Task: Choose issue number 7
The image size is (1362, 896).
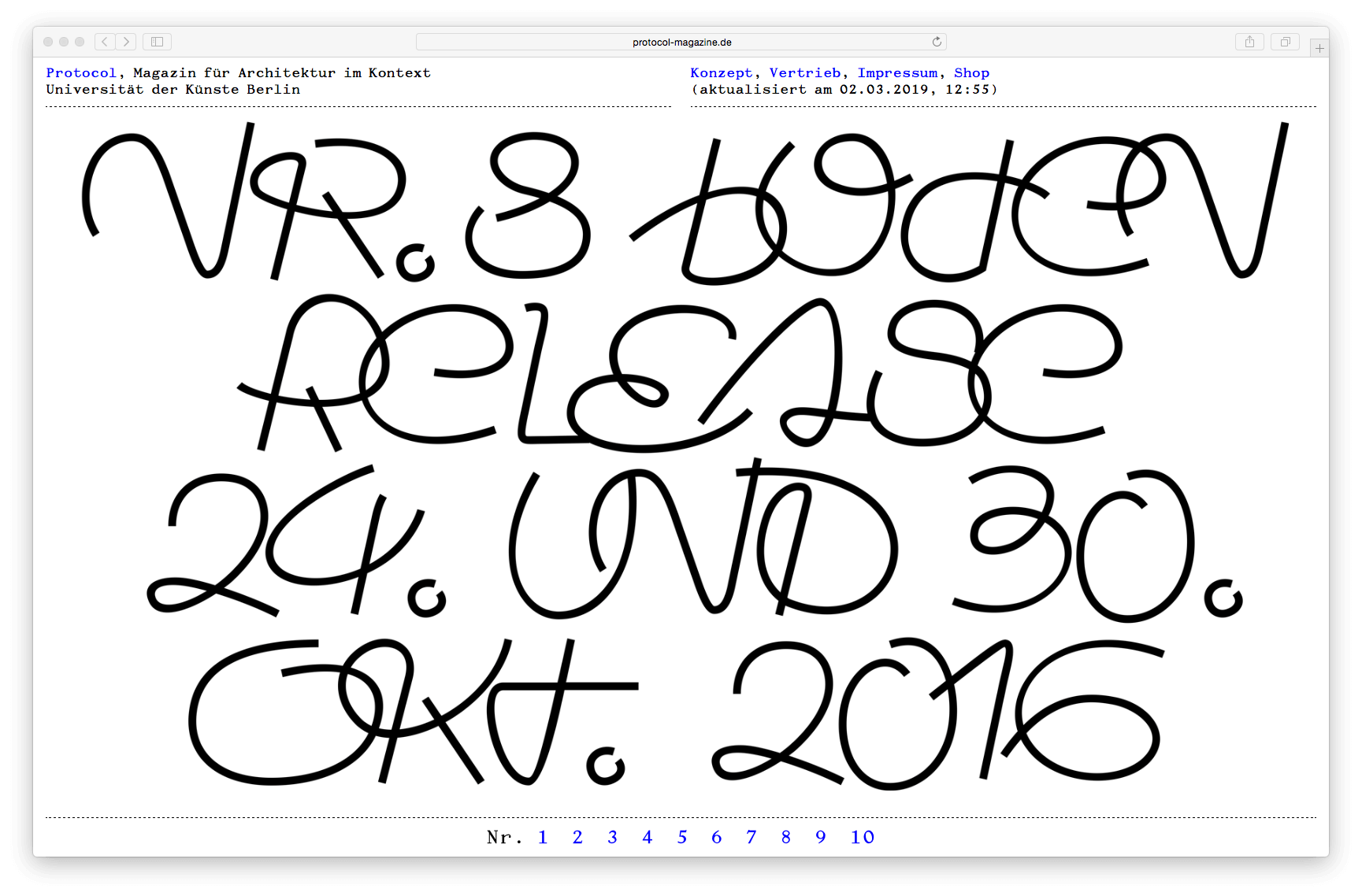Action: 752,837
